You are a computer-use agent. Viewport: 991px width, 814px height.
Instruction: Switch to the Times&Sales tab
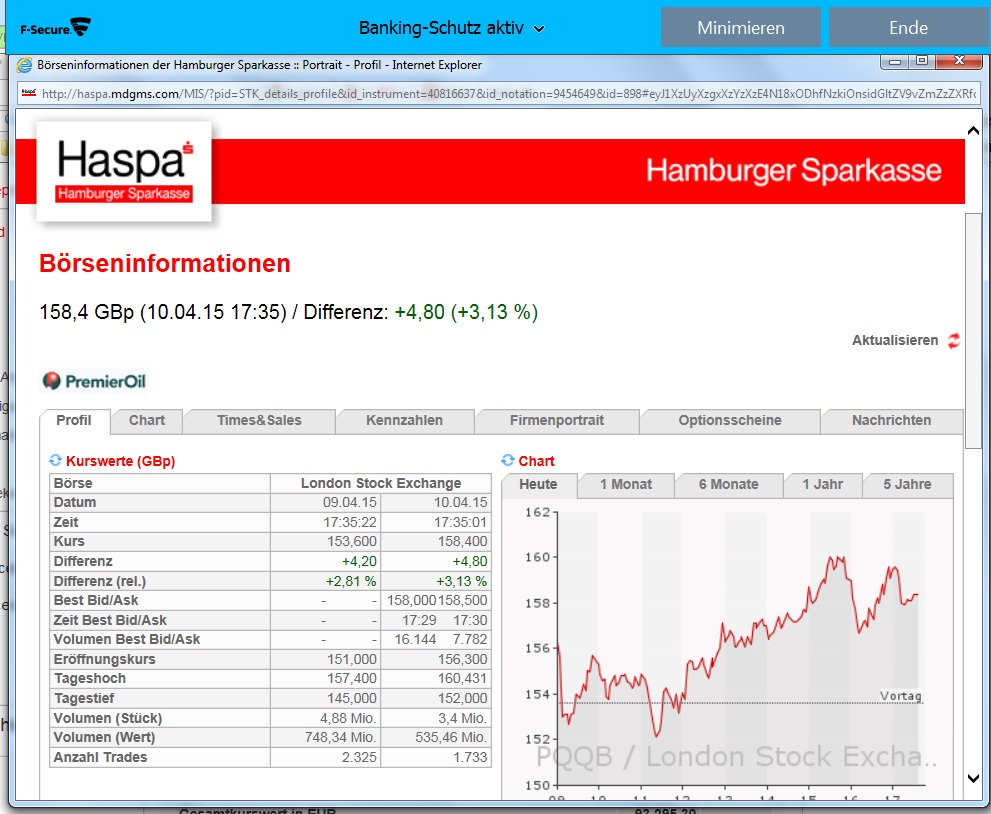point(259,421)
